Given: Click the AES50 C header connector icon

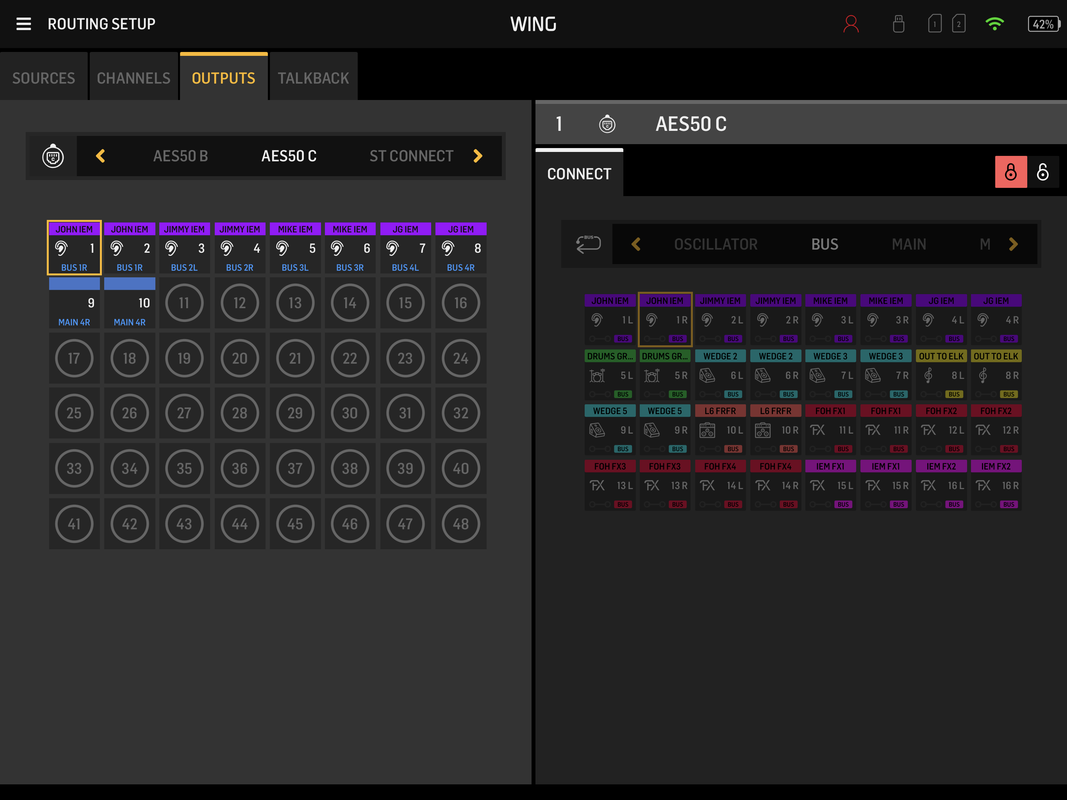Looking at the screenshot, I should coord(607,124).
